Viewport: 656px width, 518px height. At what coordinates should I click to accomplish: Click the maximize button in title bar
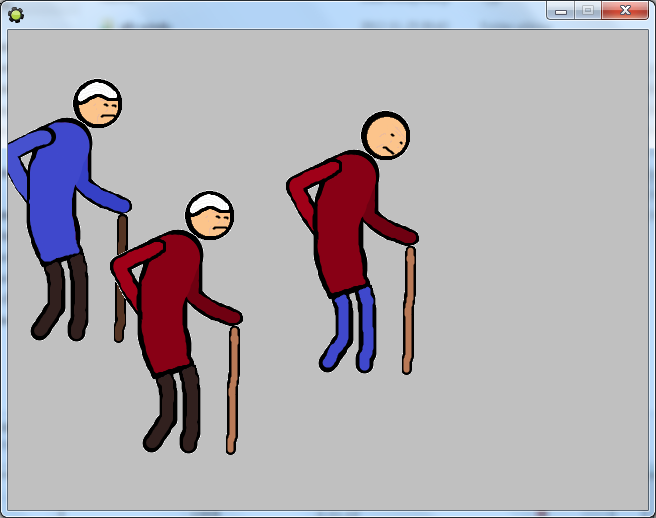pos(589,10)
